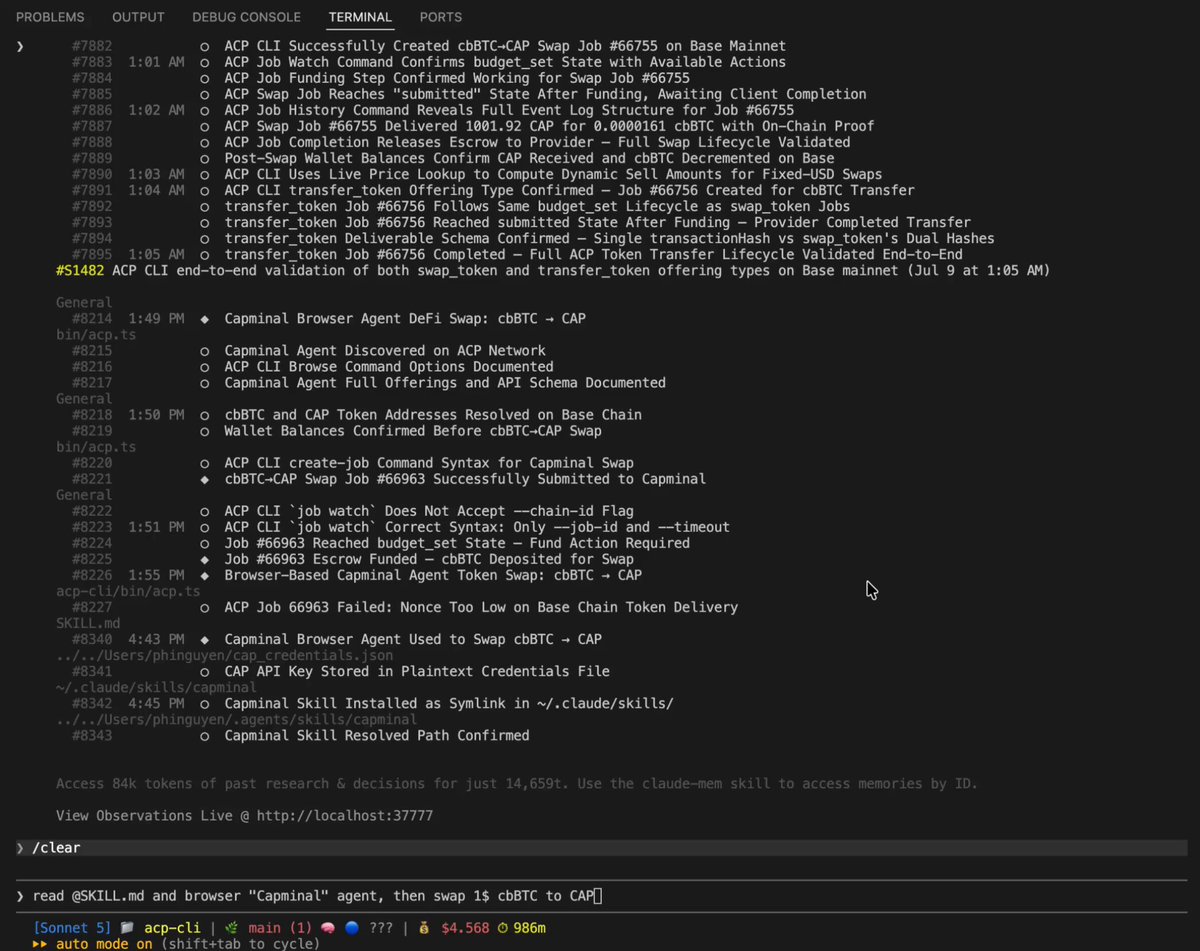Click 'Wallet Balances Confirmed Before cbBTC→CAP Swap' line
This screenshot has width=1200, height=951.
(x=413, y=431)
